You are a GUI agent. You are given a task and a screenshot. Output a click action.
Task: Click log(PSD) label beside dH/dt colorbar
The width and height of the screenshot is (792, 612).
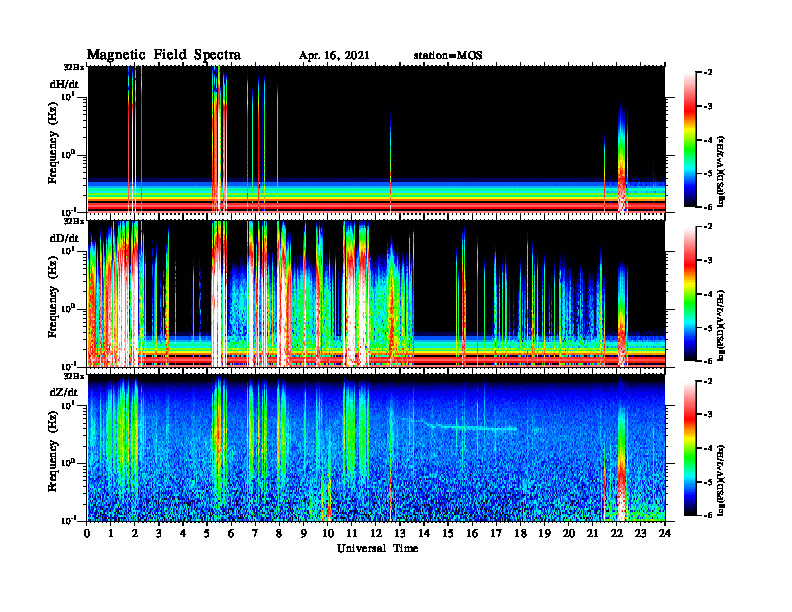pyautogui.click(x=722, y=171)
